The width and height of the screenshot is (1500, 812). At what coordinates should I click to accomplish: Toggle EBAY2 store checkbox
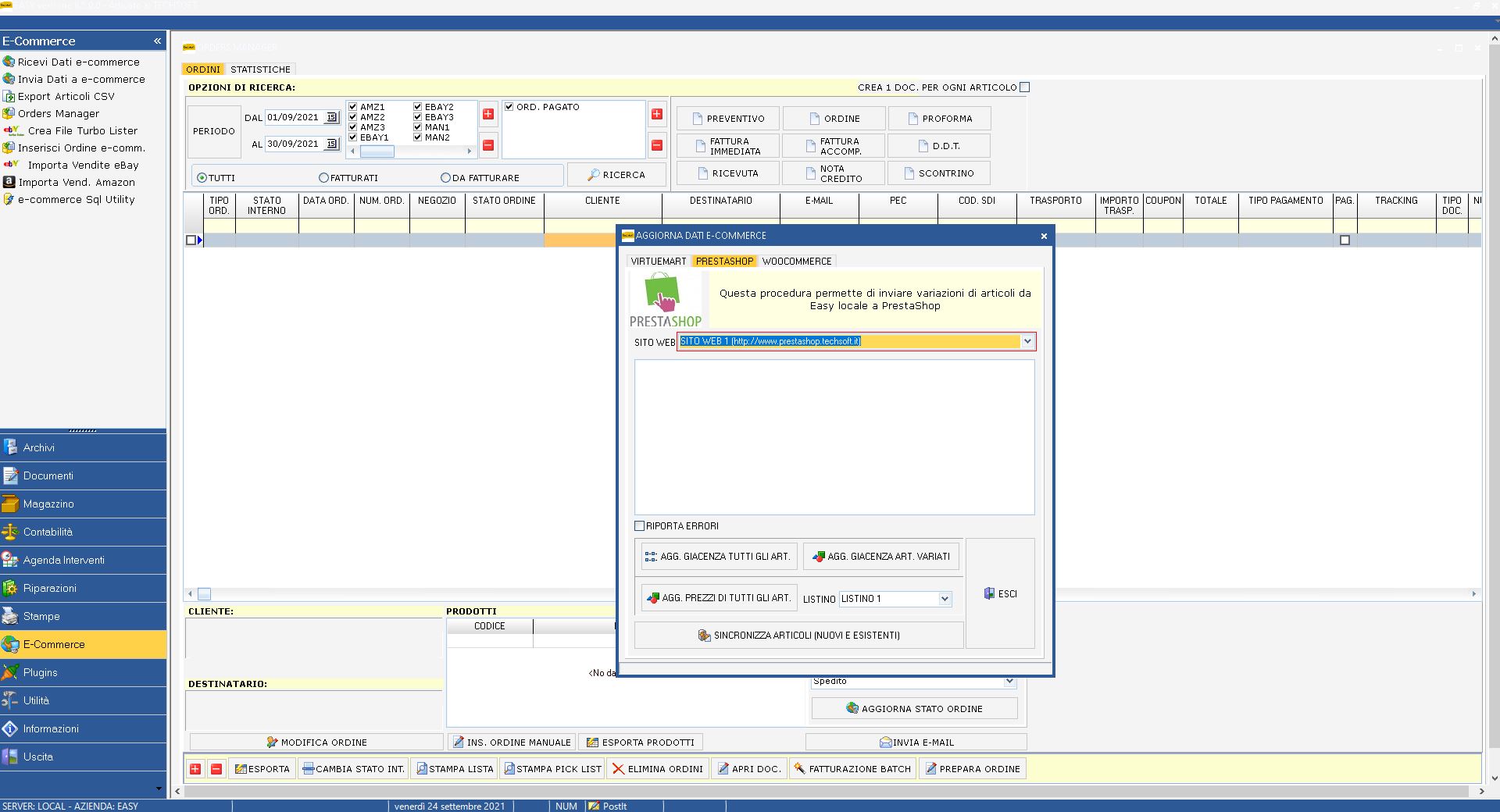[x=418, y=107]
